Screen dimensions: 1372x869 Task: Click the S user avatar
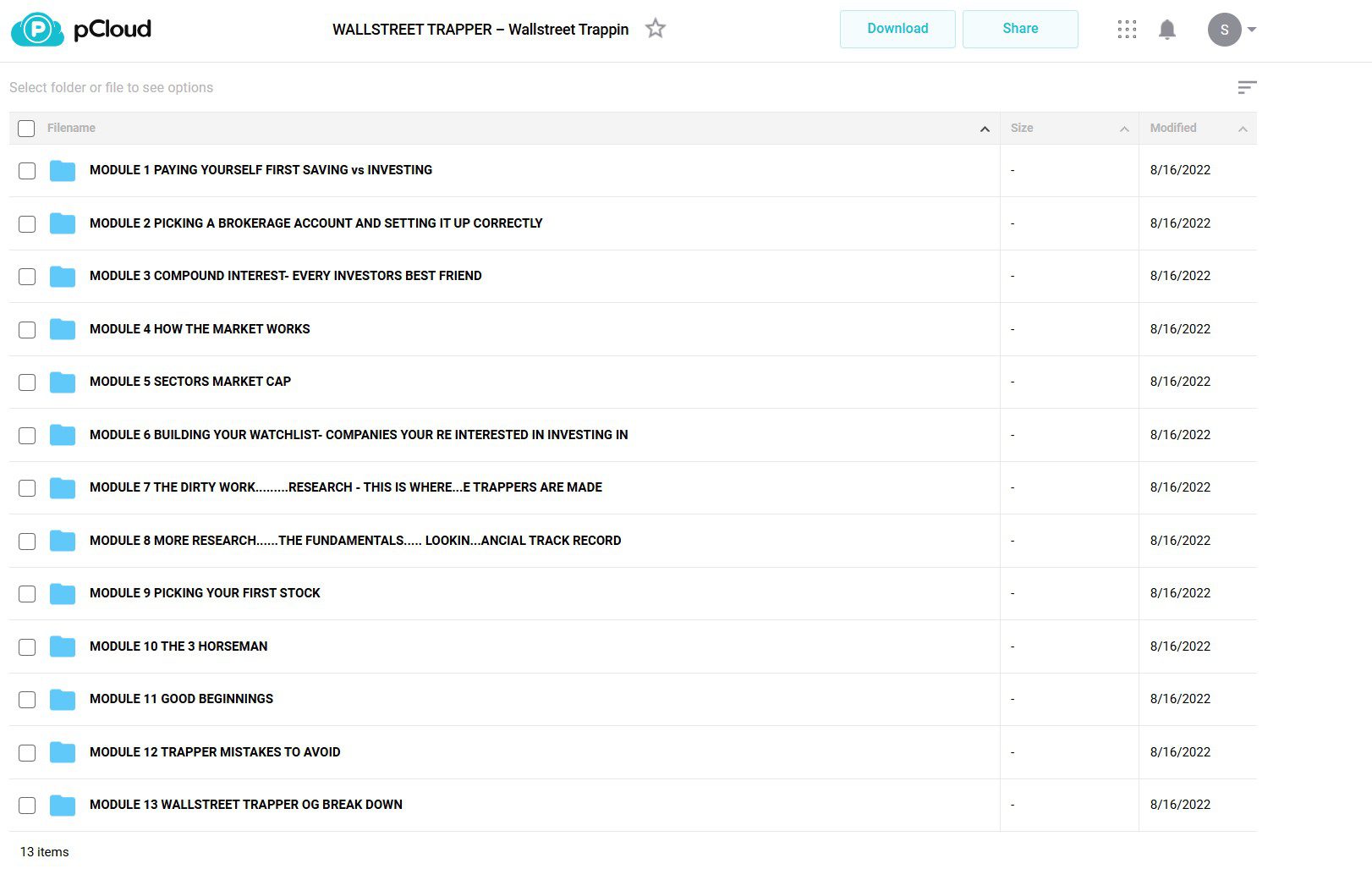coord(1224,30)
